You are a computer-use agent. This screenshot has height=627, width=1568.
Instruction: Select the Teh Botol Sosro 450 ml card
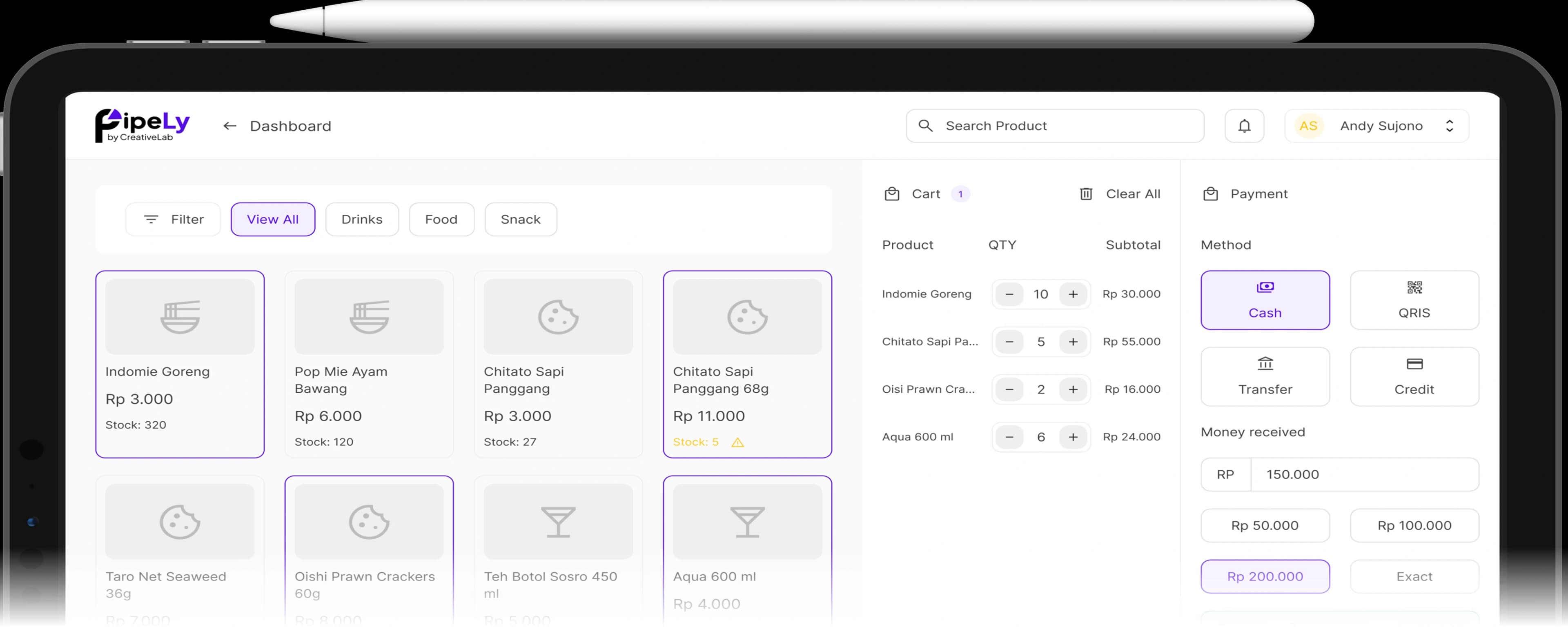[x=558, y=551]
